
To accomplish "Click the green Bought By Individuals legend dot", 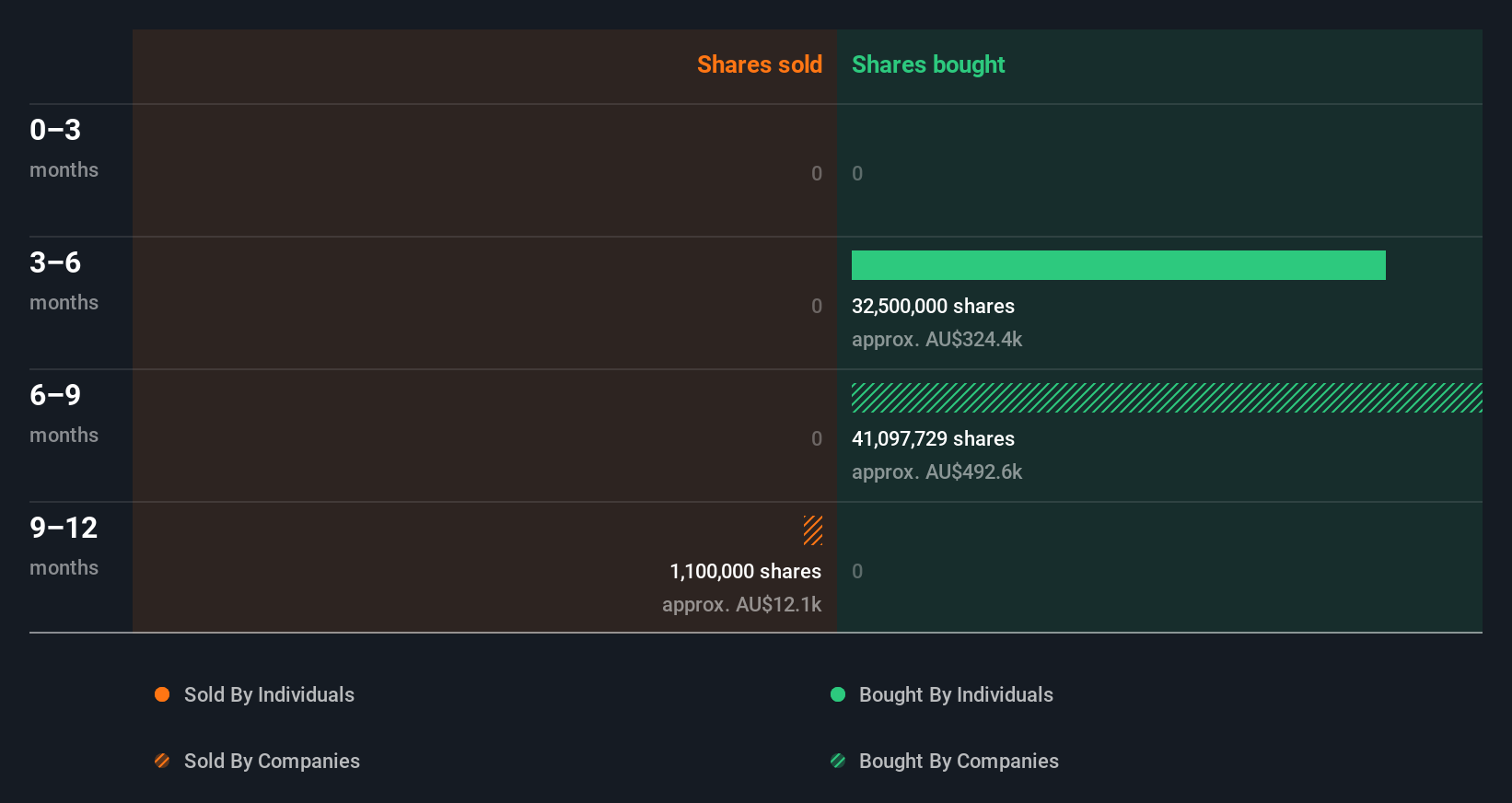I will pyautogui.click(x=838, y=694).
